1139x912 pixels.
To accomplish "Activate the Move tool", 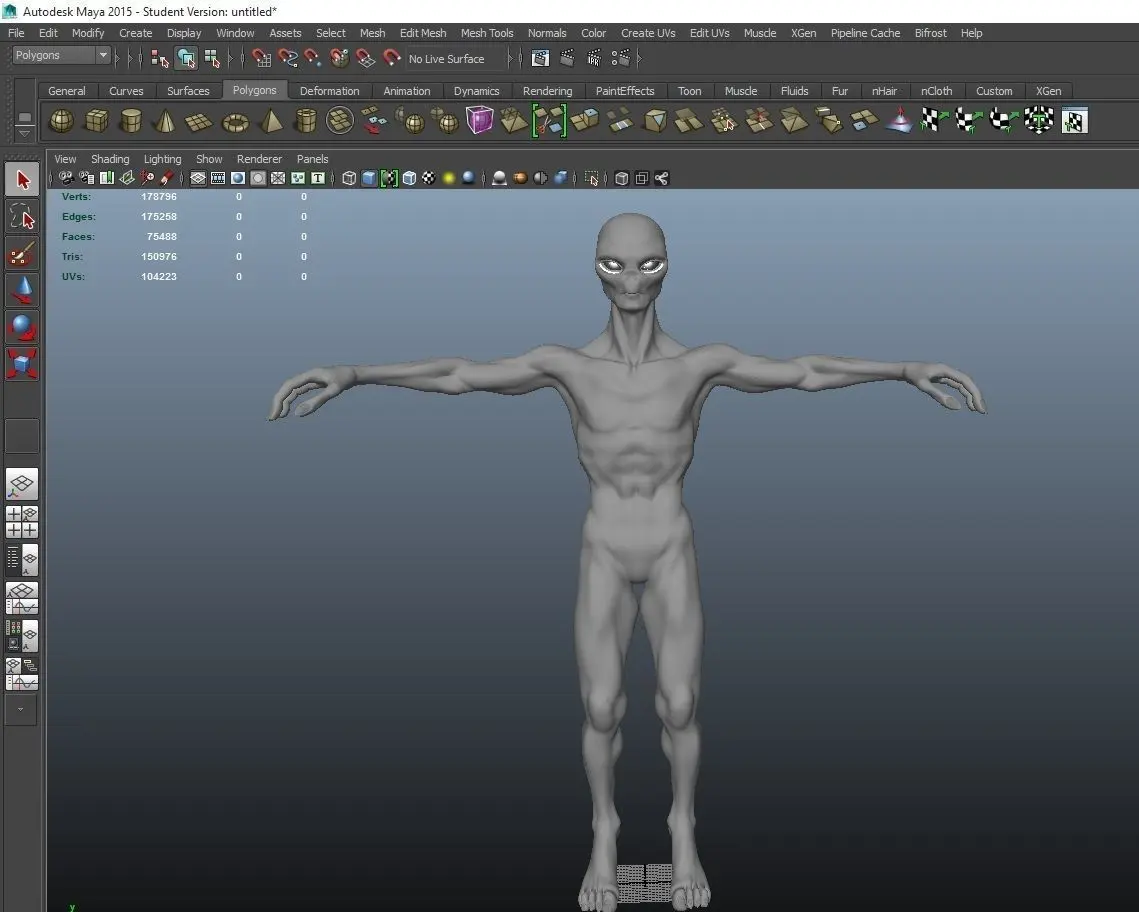I will click(23, 290).
